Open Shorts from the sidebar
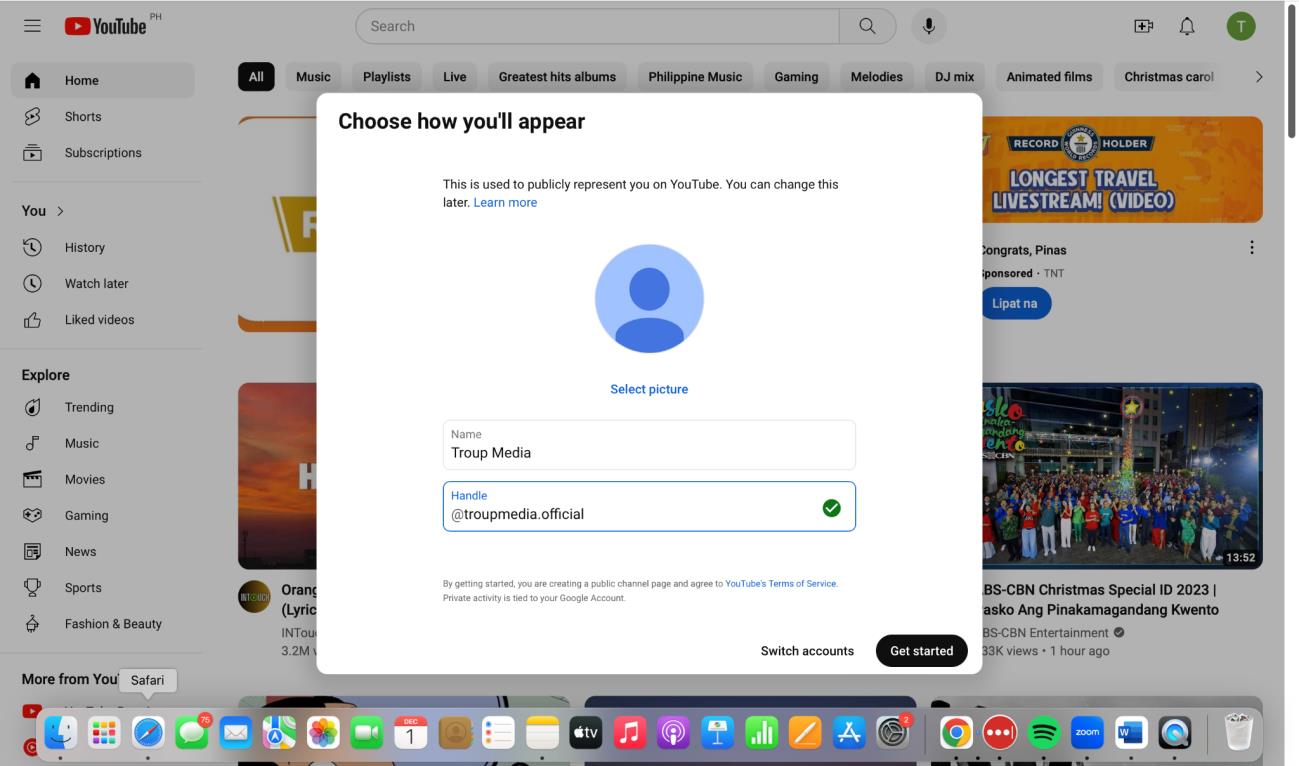Viewport: 1299px width, 766px height. pos(83,117)
